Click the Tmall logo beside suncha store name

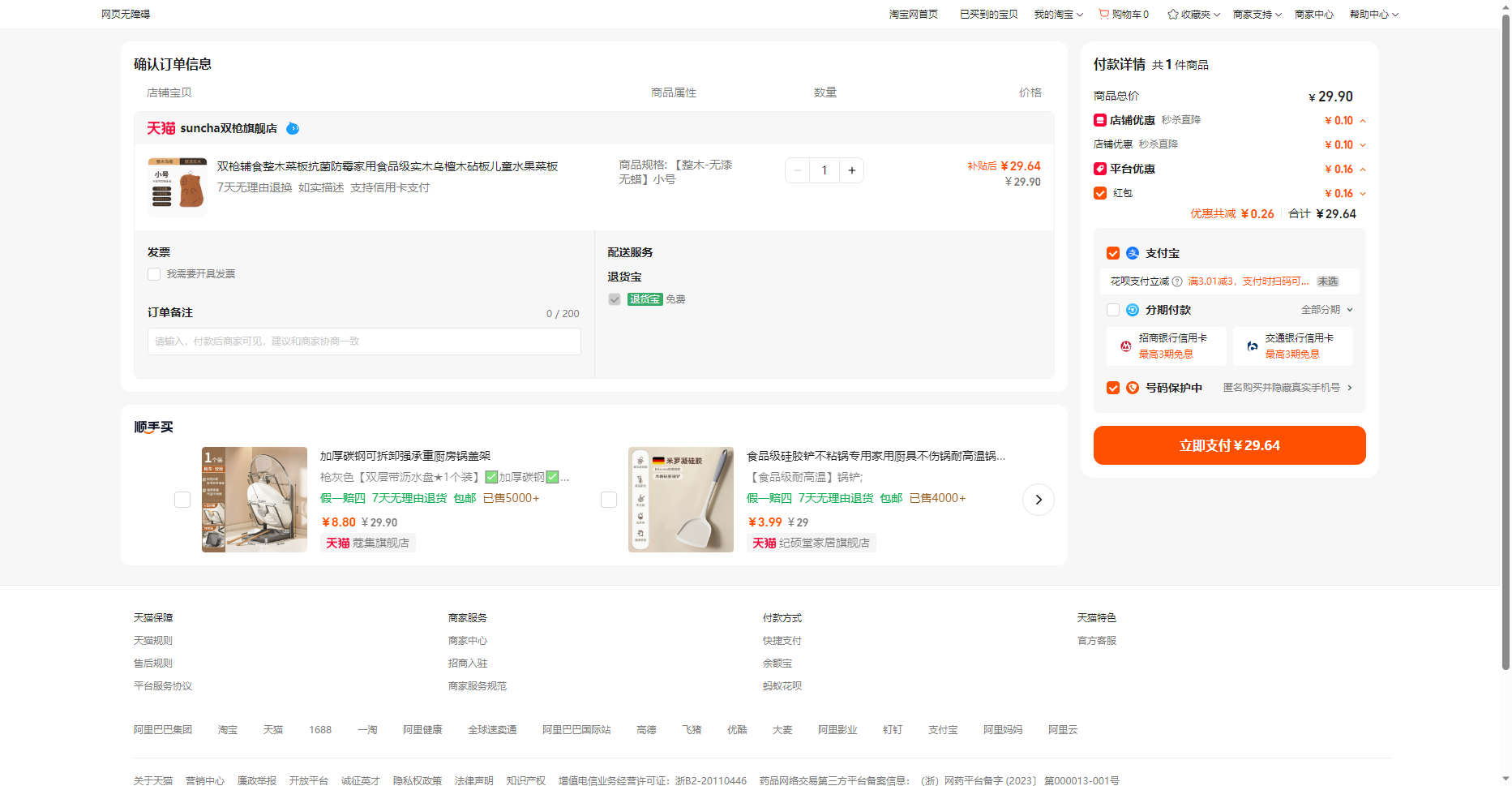click(161, 128)
